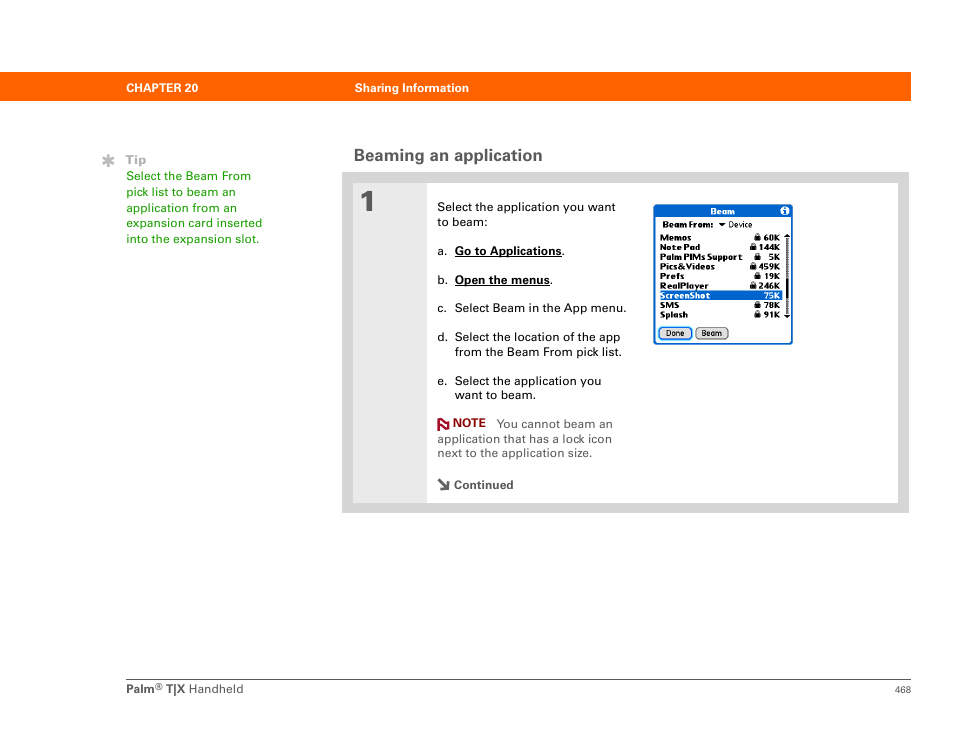Click the Palm T|X Handheld footer text
Screen dimensions: 954x738
point(185,689)
